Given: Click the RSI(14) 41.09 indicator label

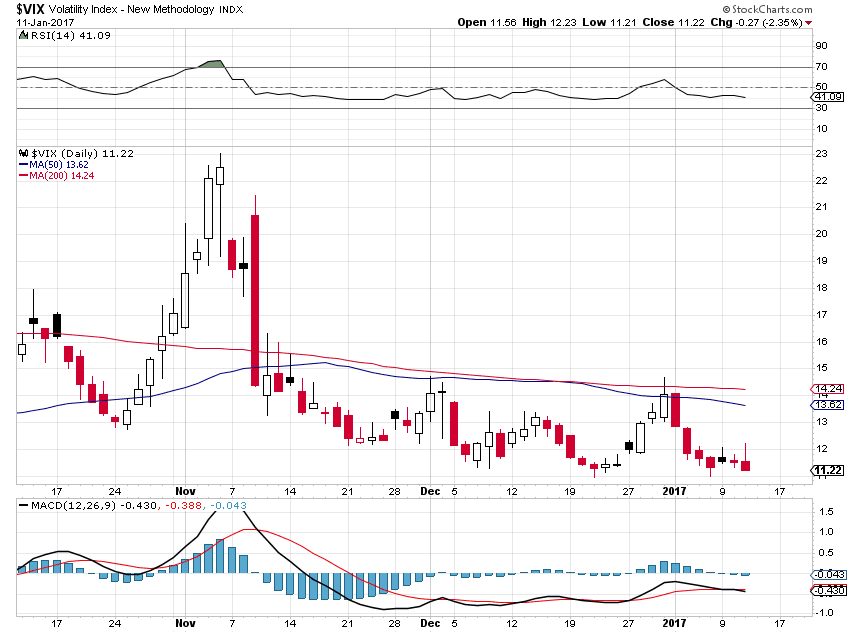Looking at the screenshot, I should 70,36.
